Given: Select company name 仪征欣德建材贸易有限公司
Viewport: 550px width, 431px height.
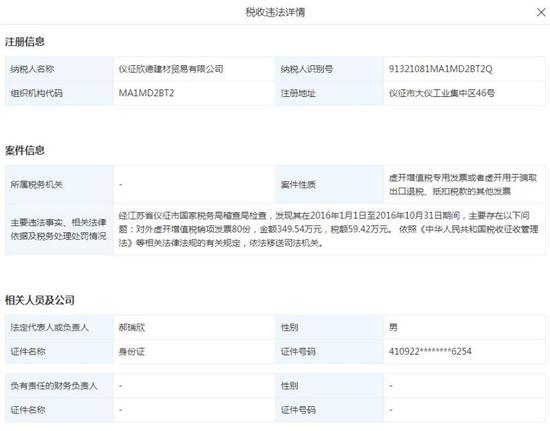Looking at the screenshot, I should [171, 69].
